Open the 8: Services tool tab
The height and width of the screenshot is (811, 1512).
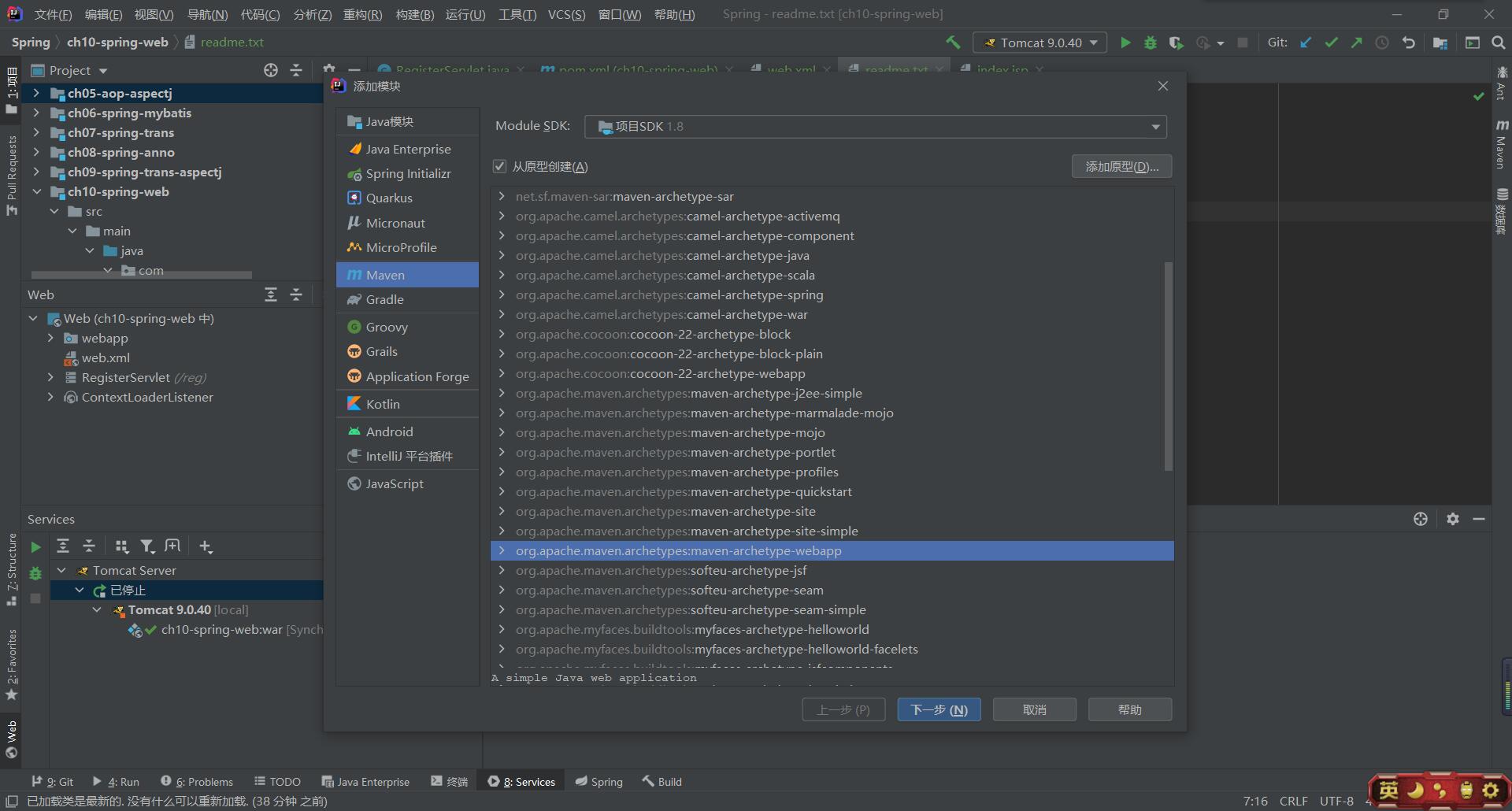(x=521, y=782)
